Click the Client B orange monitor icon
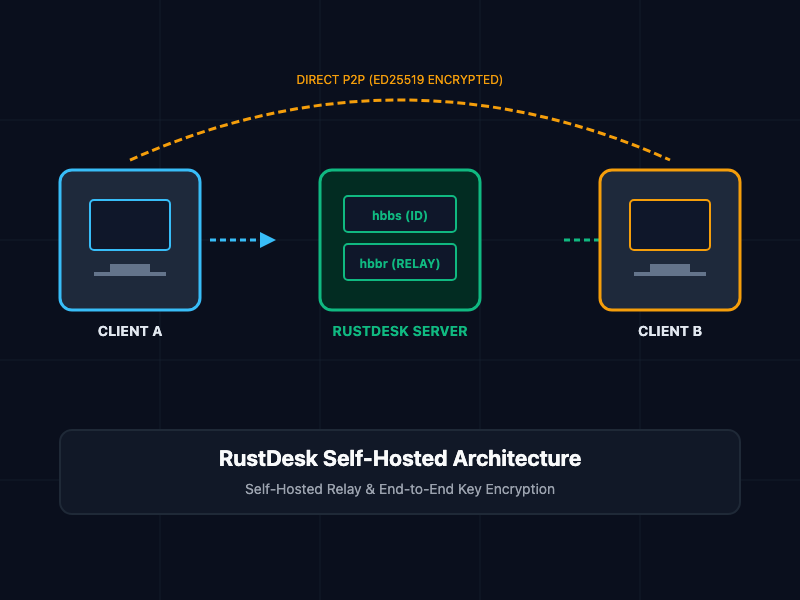800x600 pixels. 670,238
